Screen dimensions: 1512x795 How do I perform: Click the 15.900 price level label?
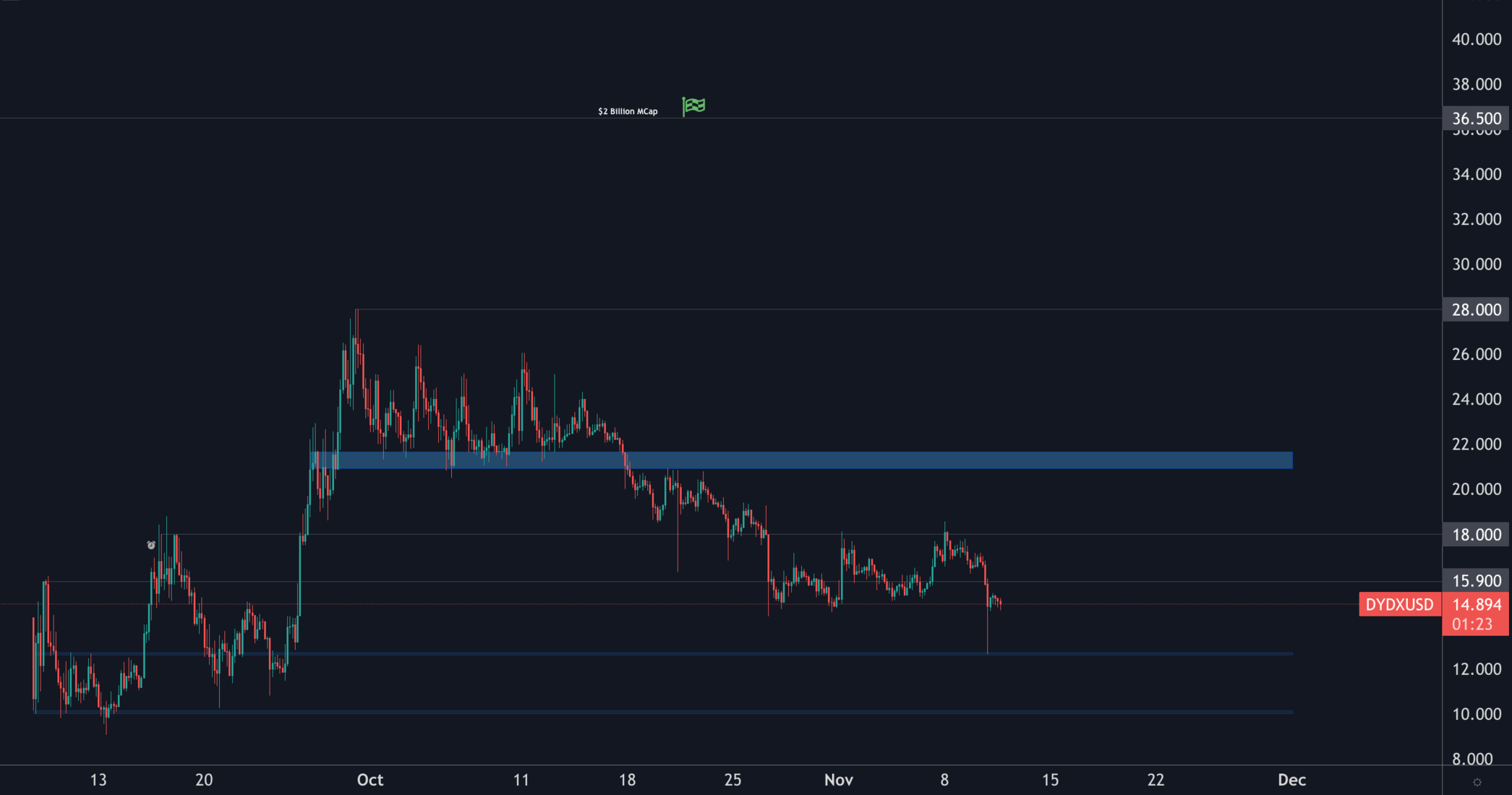tap(1476, 581)
